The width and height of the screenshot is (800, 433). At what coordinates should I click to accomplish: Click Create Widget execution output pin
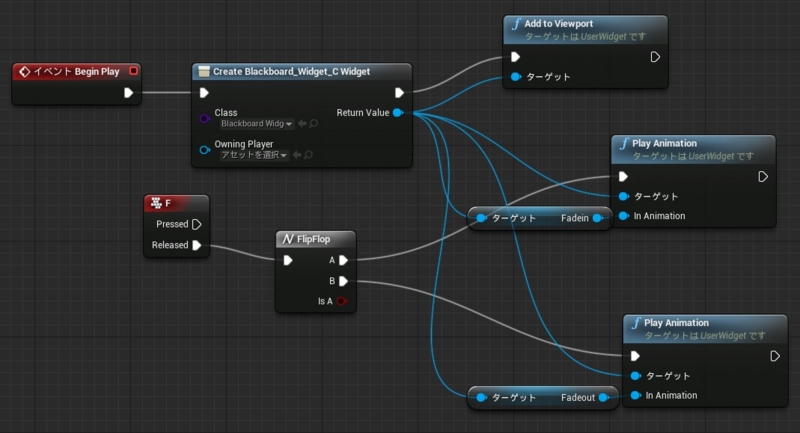399,93
